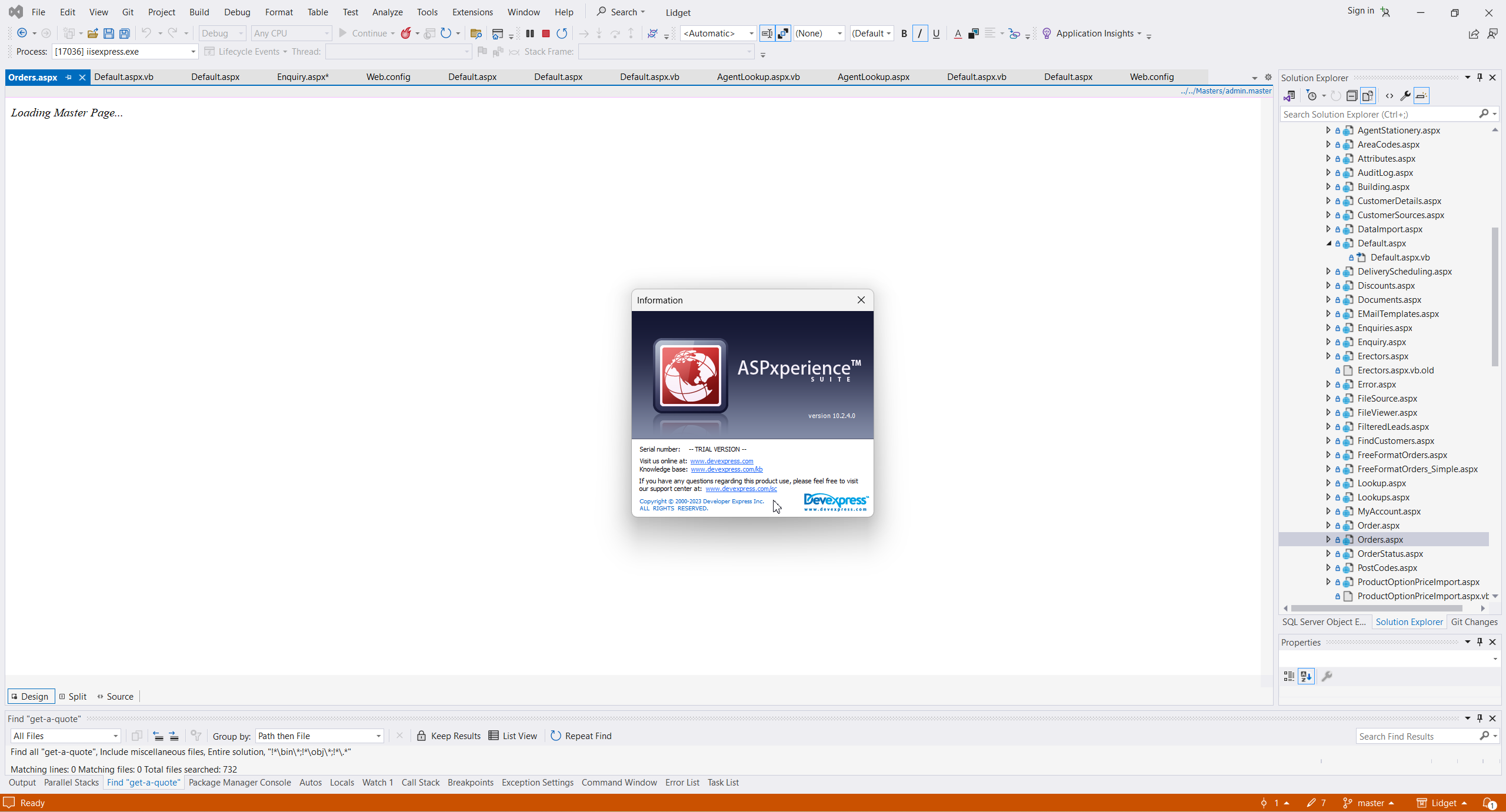Toggle Italic formatting button

[x=920, y=34]
